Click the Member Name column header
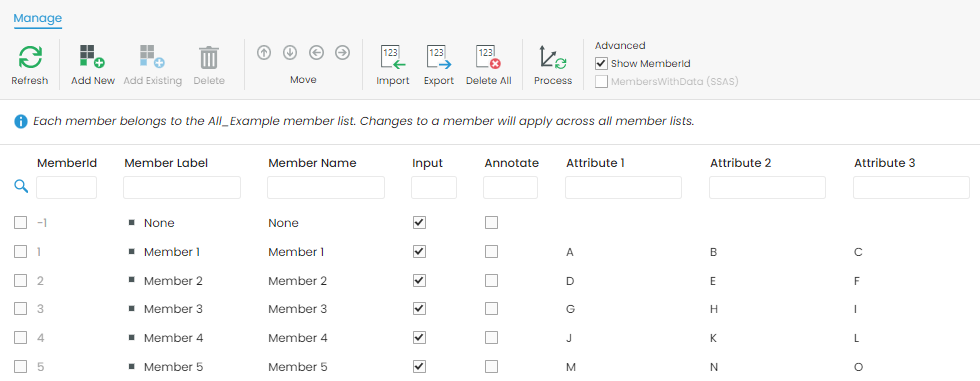Image resolution: width=980 pixels, height=381 pixels. coord(312,163)
